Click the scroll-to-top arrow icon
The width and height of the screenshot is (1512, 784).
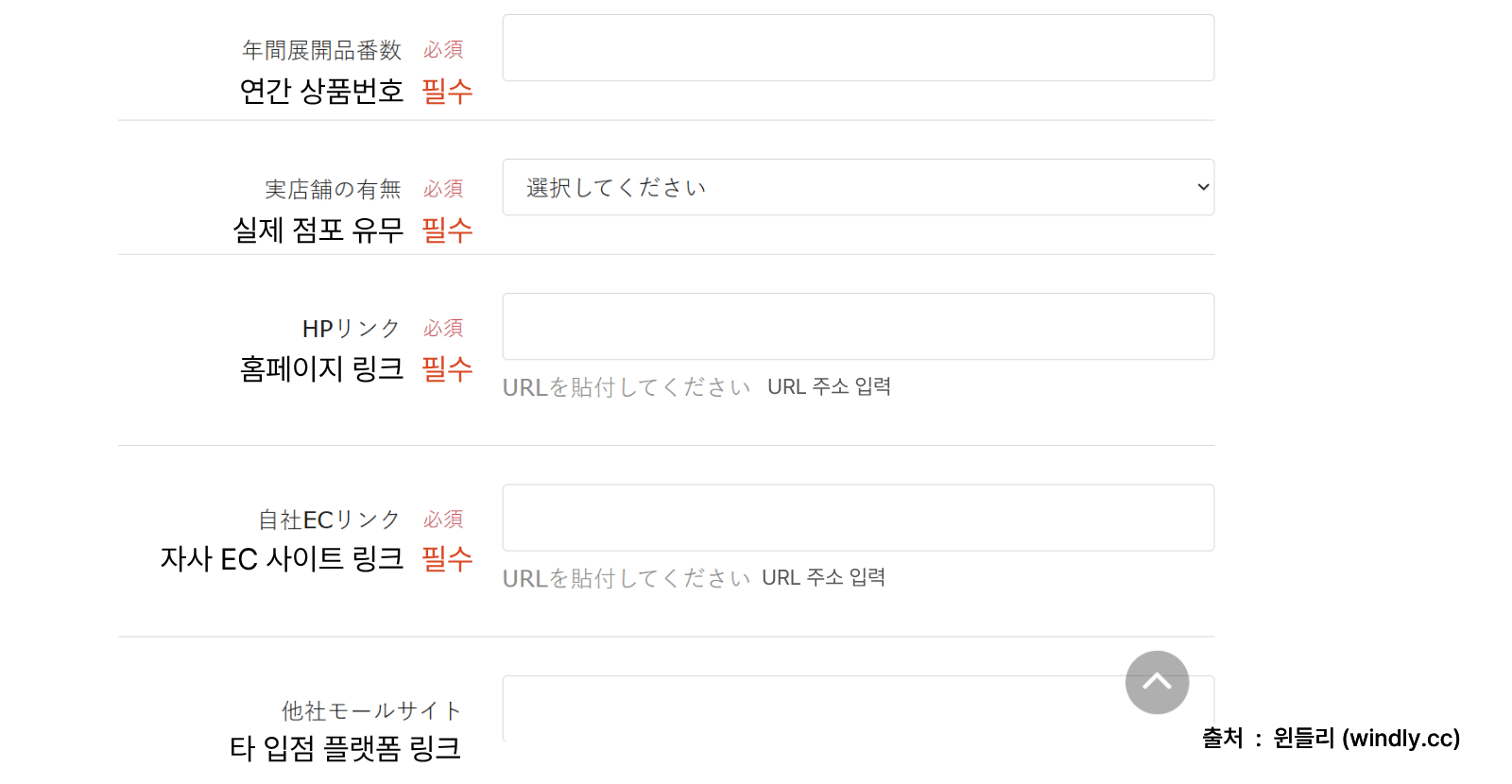tap(1156, 682)
